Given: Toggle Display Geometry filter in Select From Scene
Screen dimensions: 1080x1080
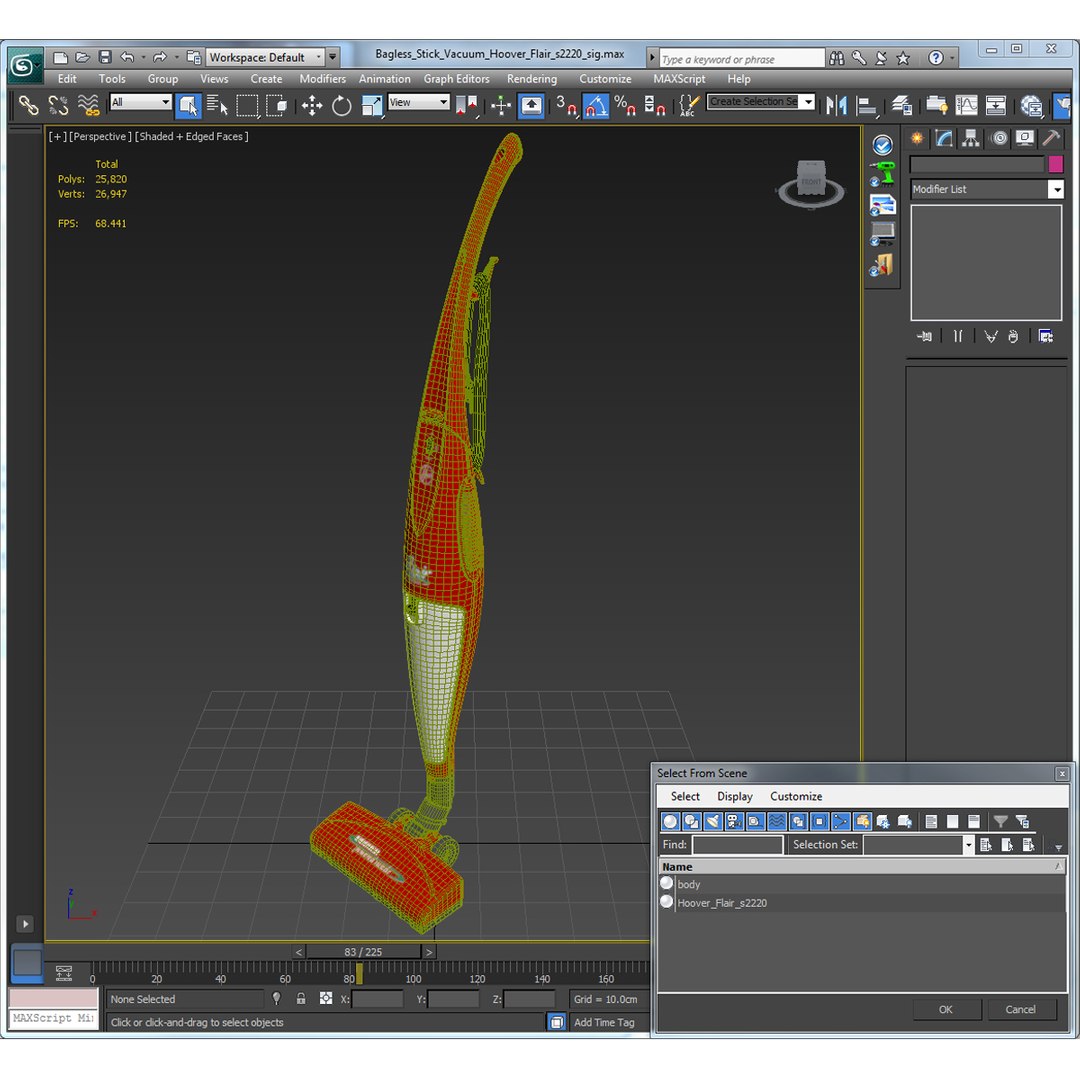Looking at the screenshot, I should pos(670,821).
